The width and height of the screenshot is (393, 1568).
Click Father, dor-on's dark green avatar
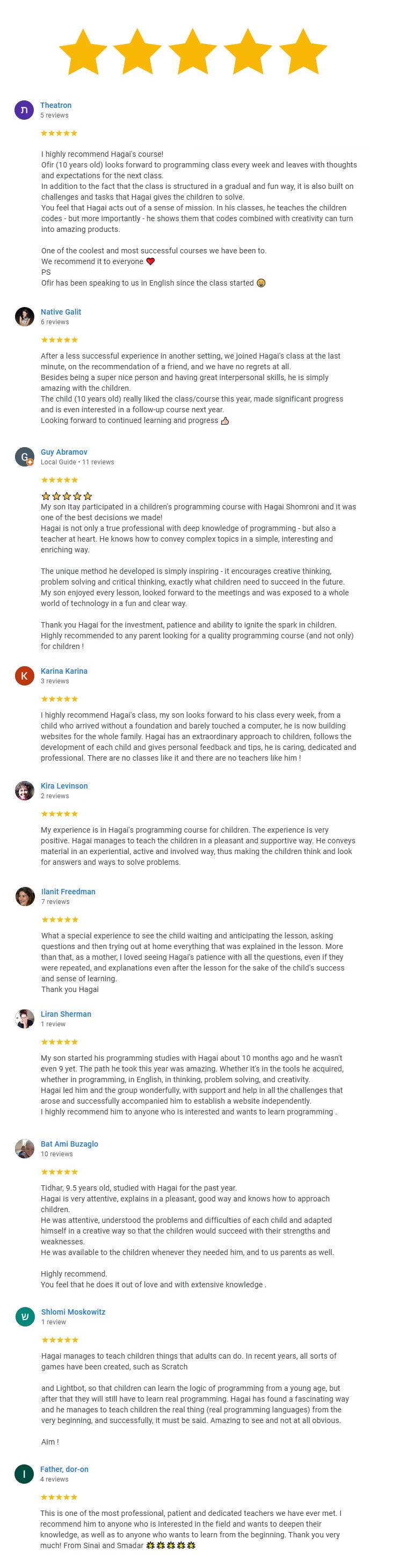(x=24, y=1474)
